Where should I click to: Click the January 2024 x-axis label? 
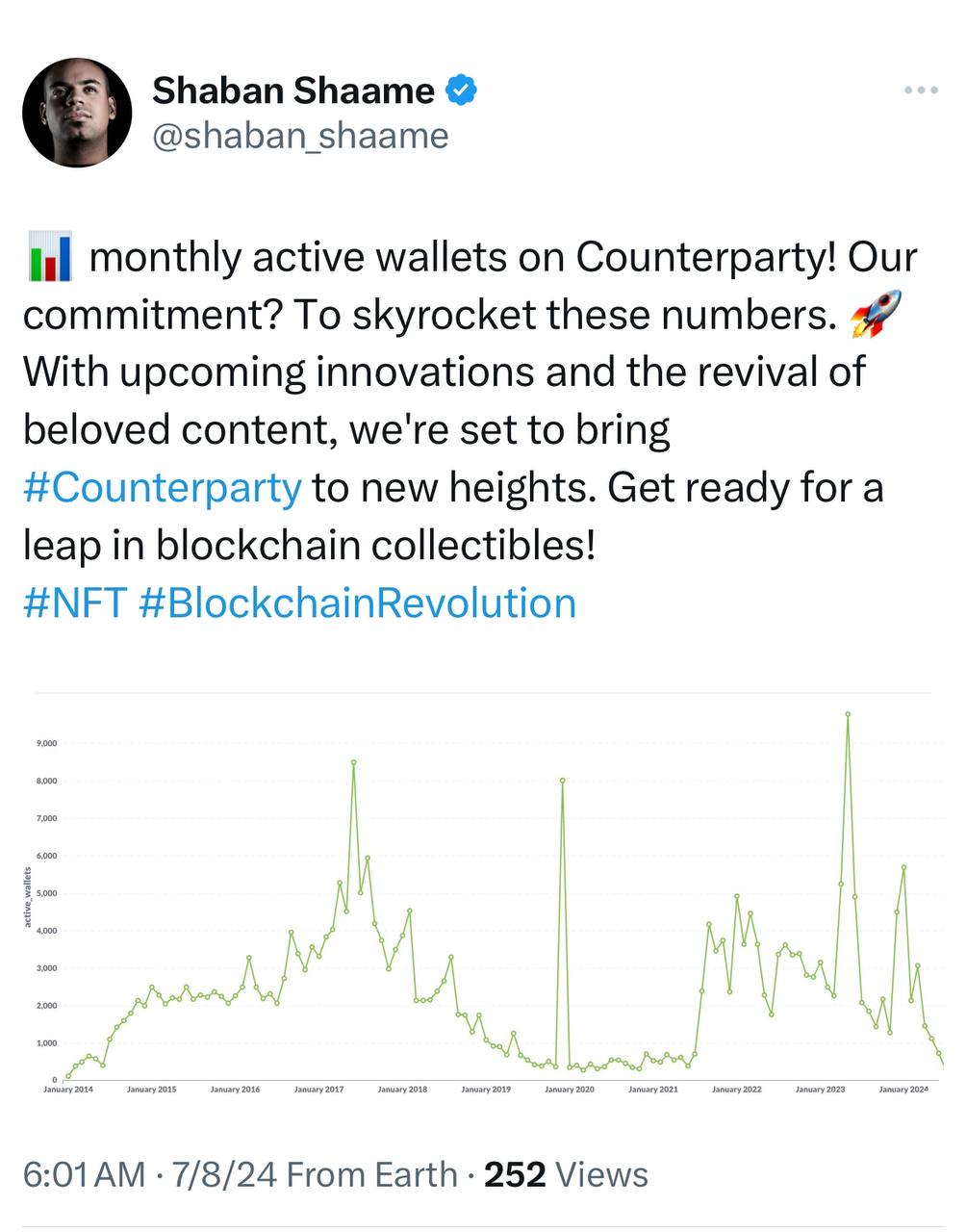coord(903,1090)
